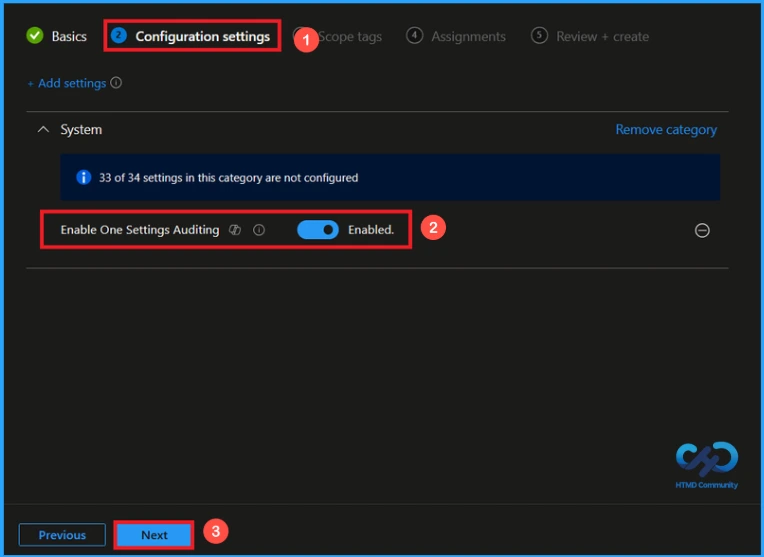Click the "33 of 34 settings" message text
This screenshot has height=557, width=764.
229,178
